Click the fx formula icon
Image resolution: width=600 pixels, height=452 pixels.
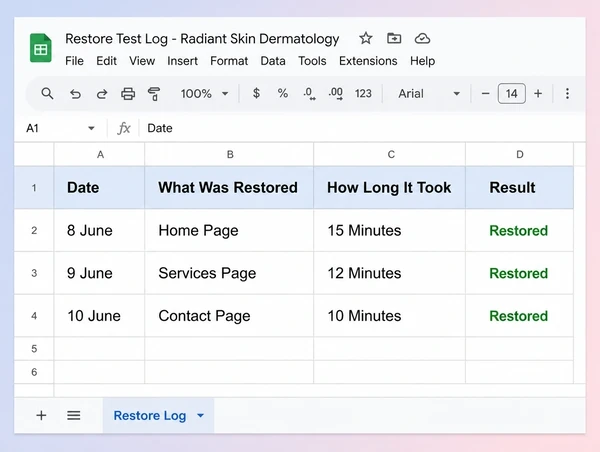point(124,128)
